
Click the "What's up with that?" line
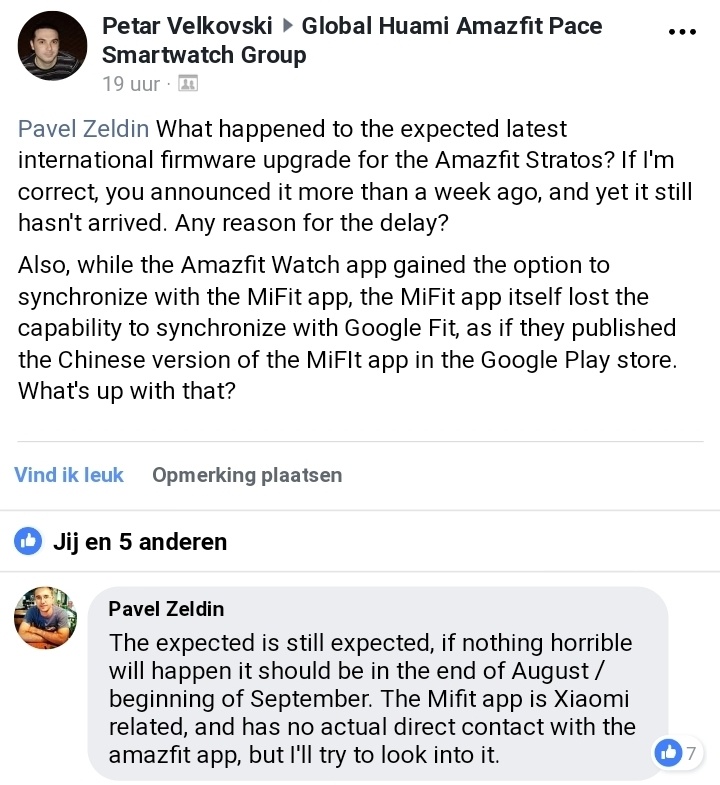(x=127, y=390)
